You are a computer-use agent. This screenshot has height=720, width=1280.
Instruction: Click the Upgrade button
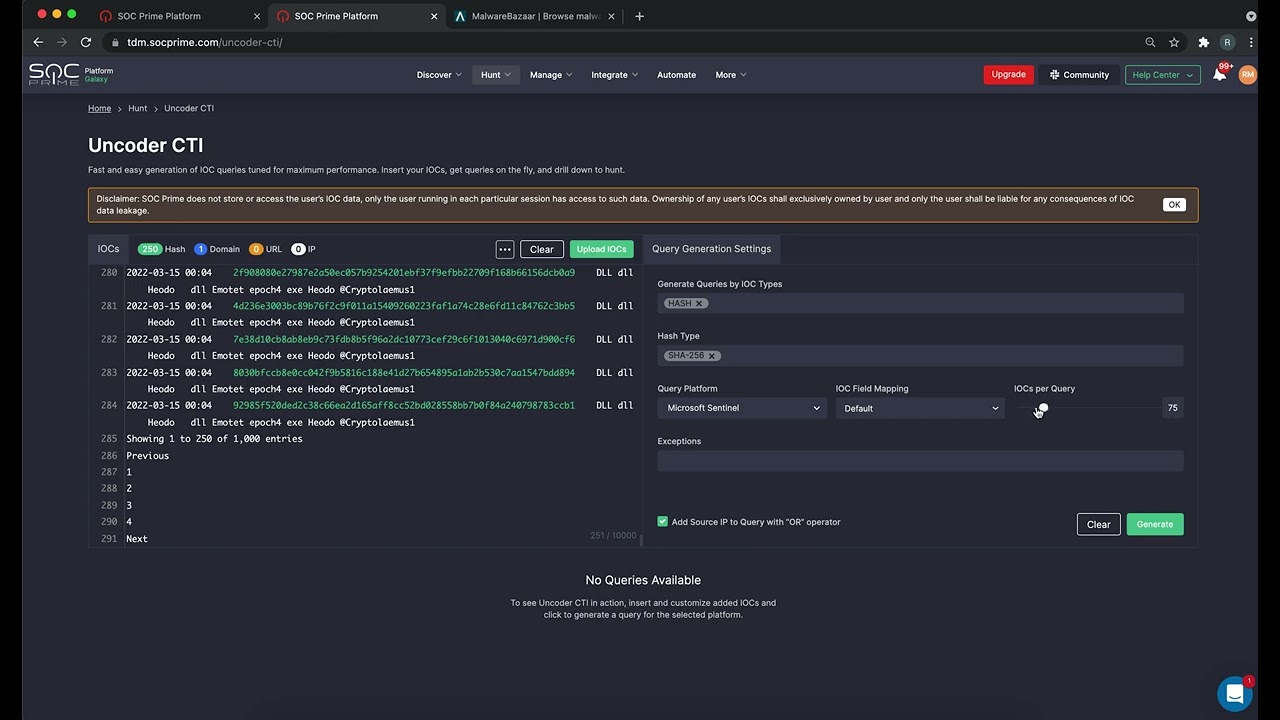click(1008, 75)
